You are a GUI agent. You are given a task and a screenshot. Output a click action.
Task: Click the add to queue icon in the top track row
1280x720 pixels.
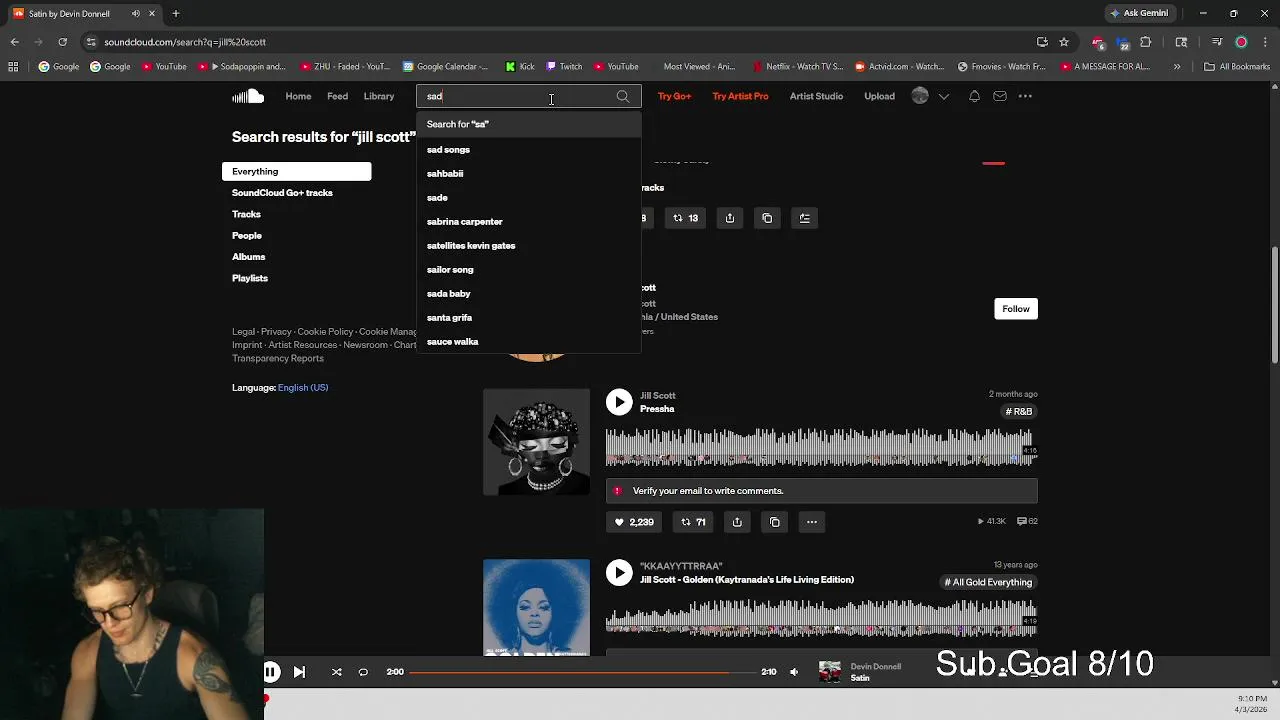click(x=805, y=218)
